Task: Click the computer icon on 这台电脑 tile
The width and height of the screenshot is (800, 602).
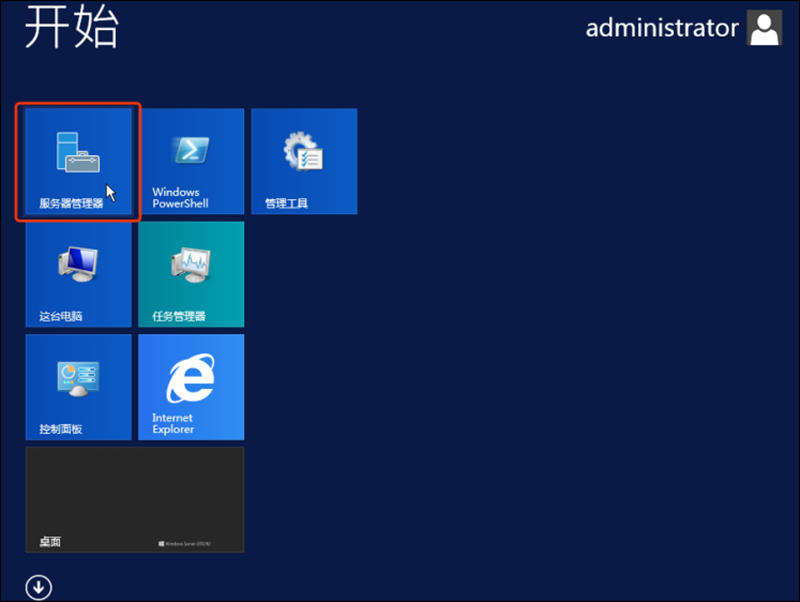Action: pos(78,263)
